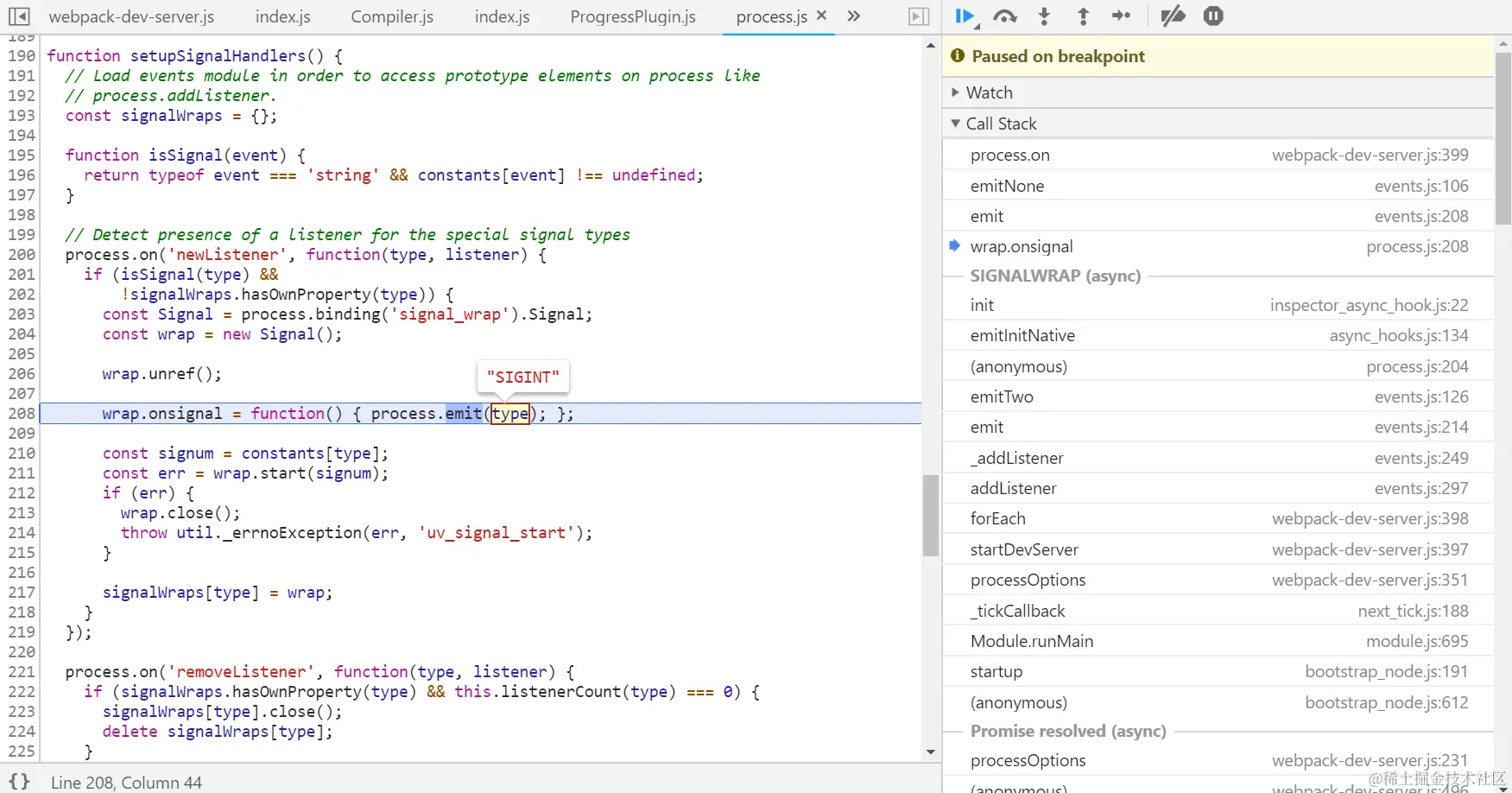Open source link next_tick.js:188
1512x793 pixels.
(1413, 611)
